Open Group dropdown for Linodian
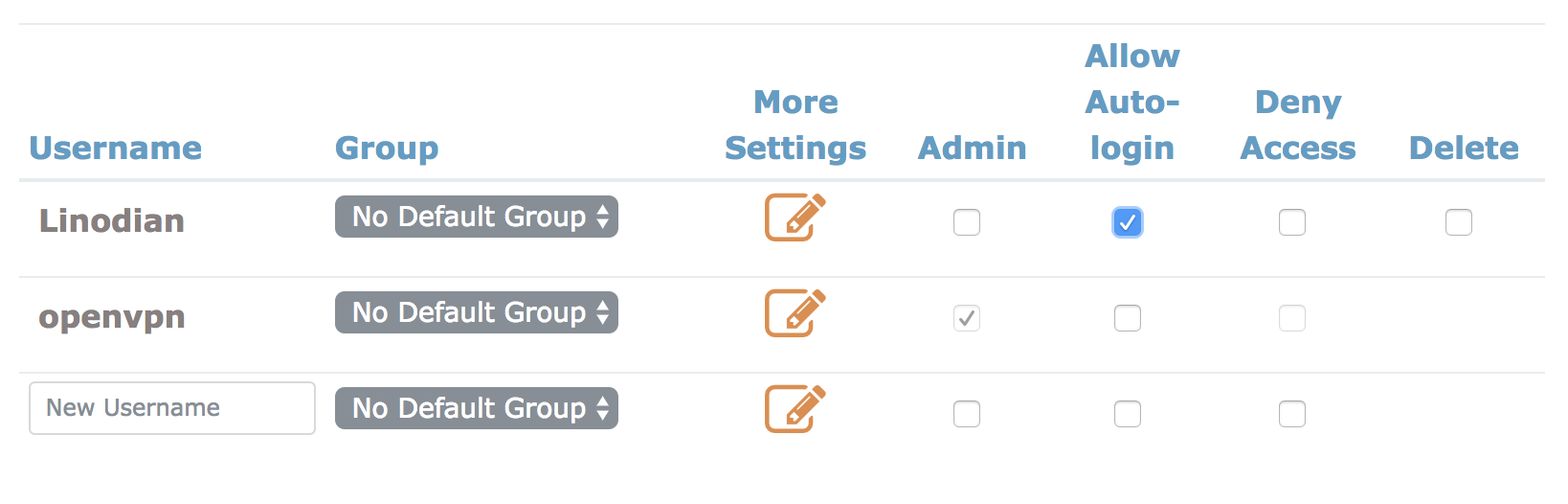Screen dimensions: 1568x504 [477, 217]
